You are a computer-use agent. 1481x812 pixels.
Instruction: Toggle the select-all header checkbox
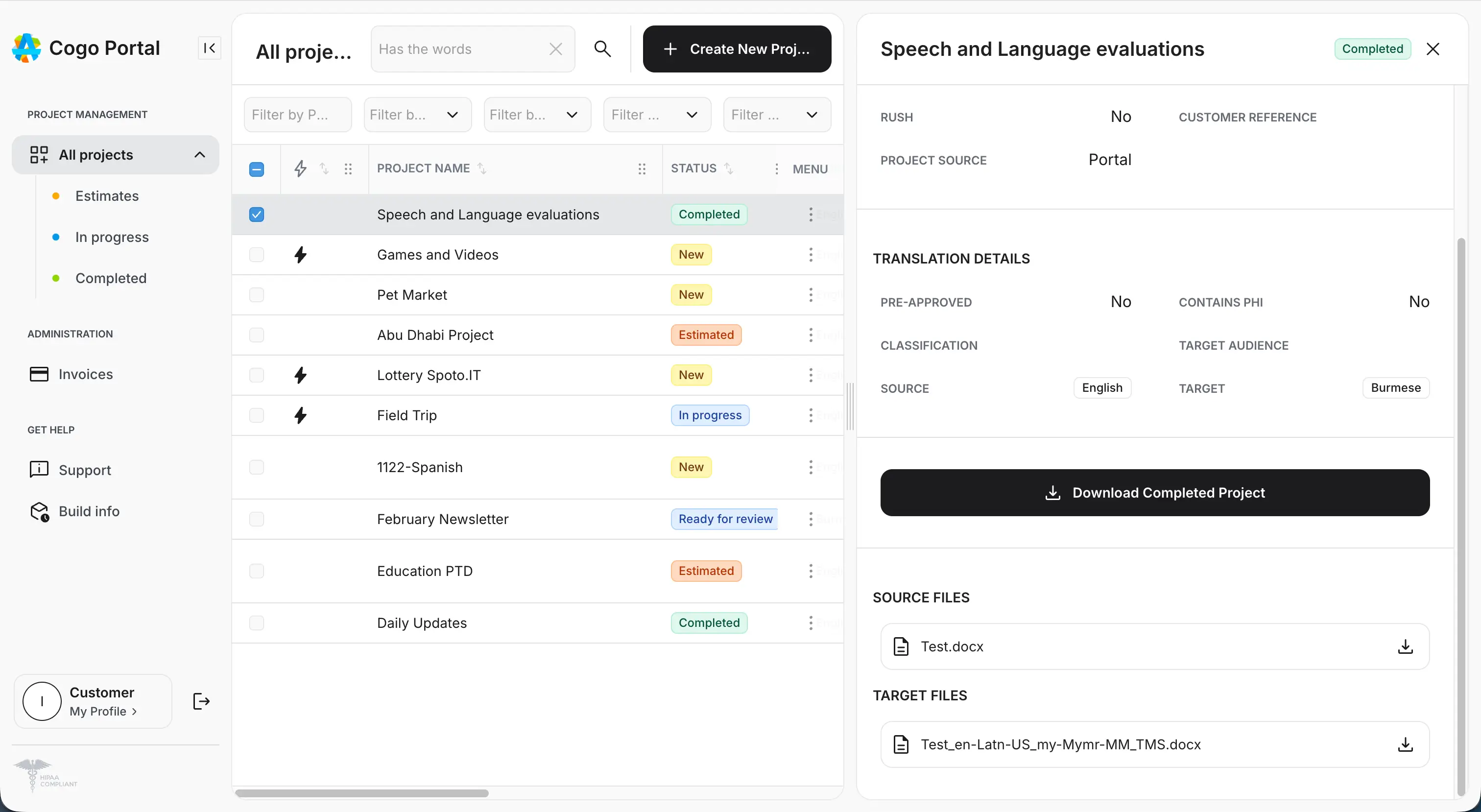(257, 169)
